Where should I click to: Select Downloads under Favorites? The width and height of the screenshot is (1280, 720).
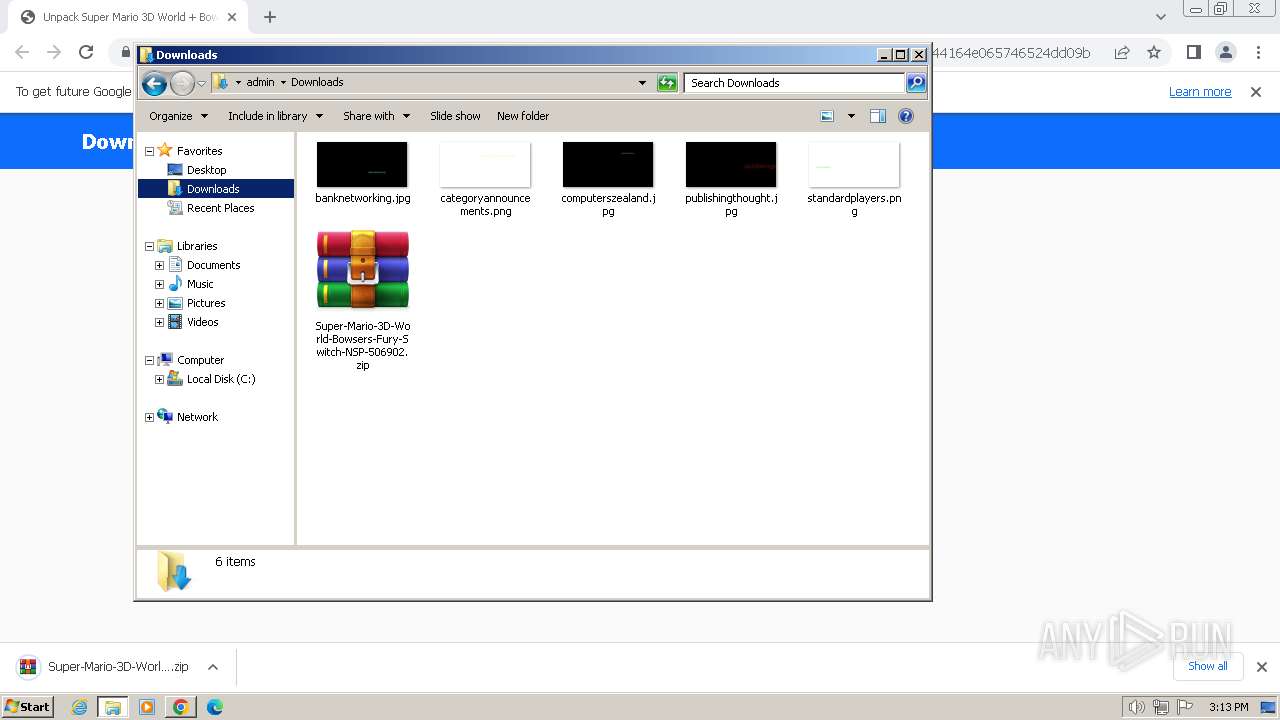click(213, 189)
